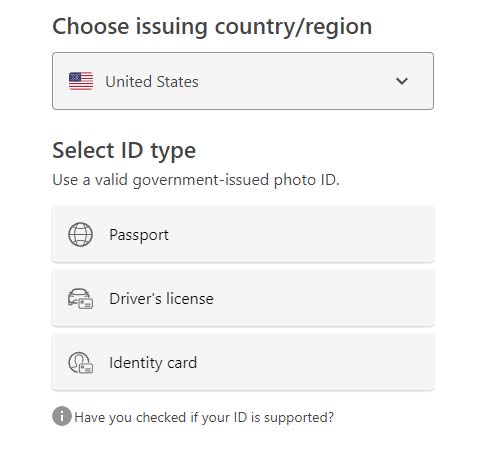Choose Driver's license option
500x454 pixels.
point(243,299)
